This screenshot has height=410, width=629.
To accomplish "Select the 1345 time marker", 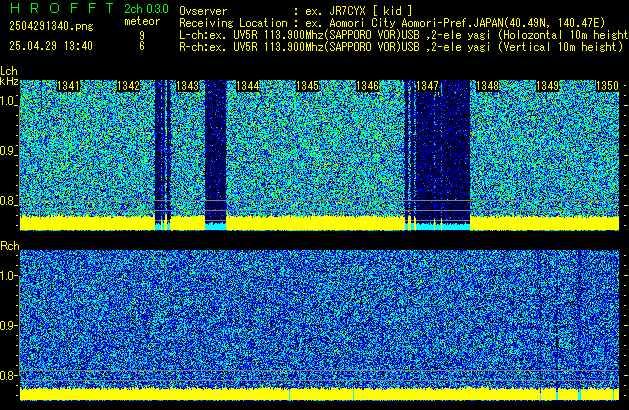I will [x=307, y=86].
